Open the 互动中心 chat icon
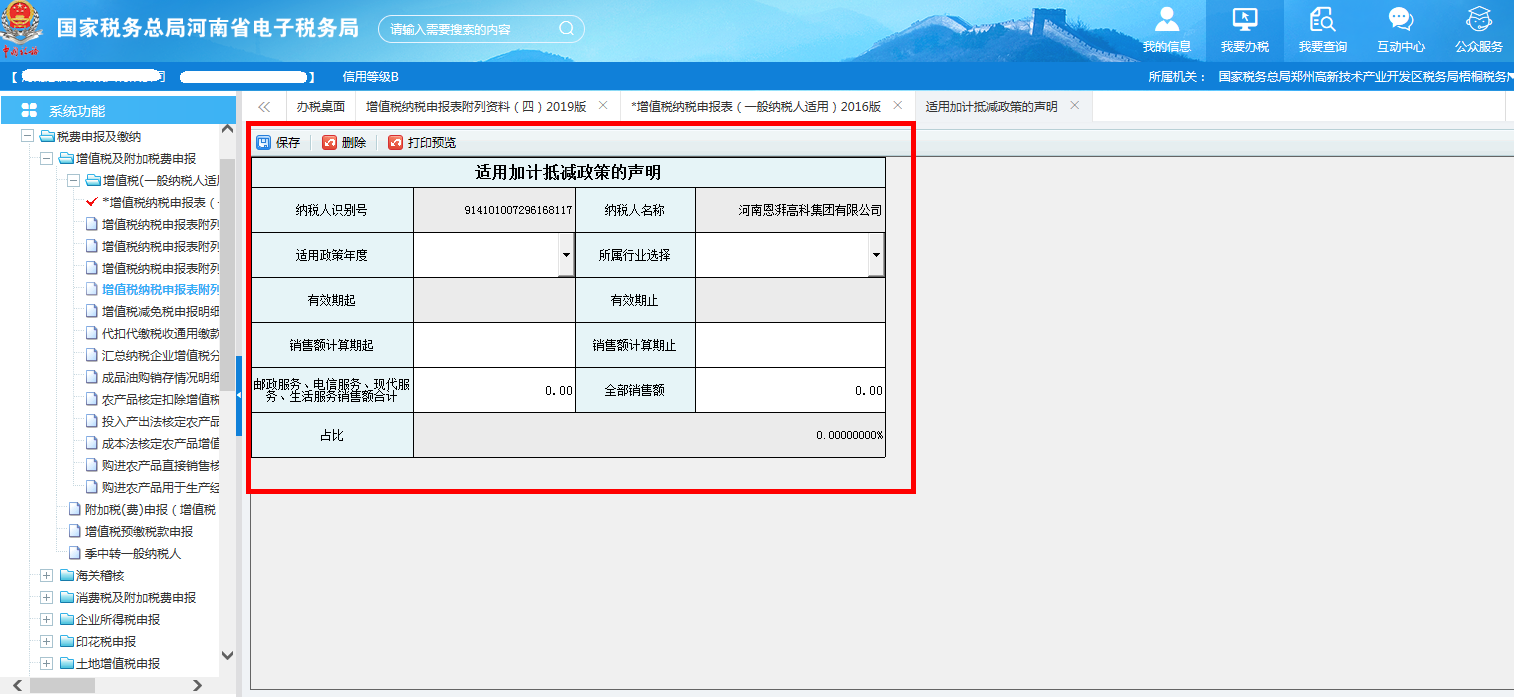Viewport: 1514px width, 697px height. (x=1399, y=20)
